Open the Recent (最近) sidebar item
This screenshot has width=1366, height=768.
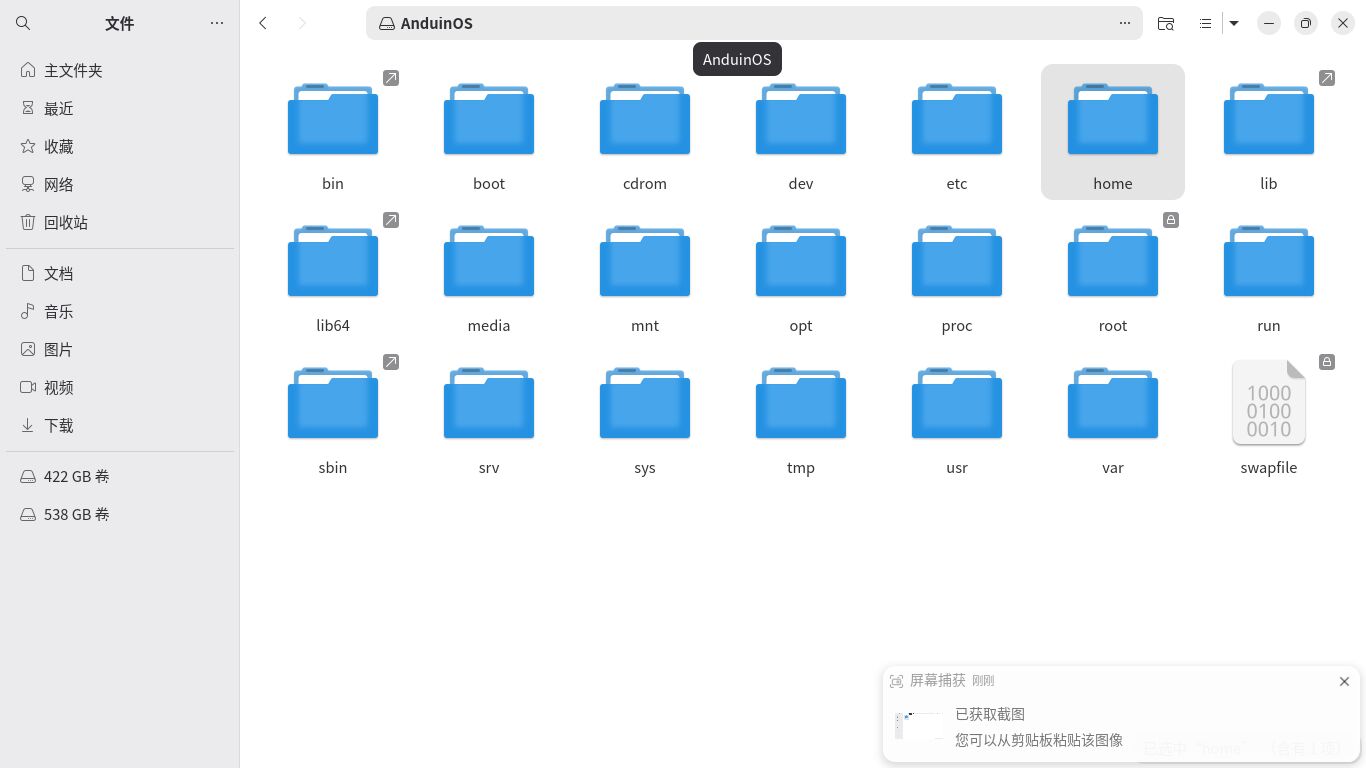(59, 108)
